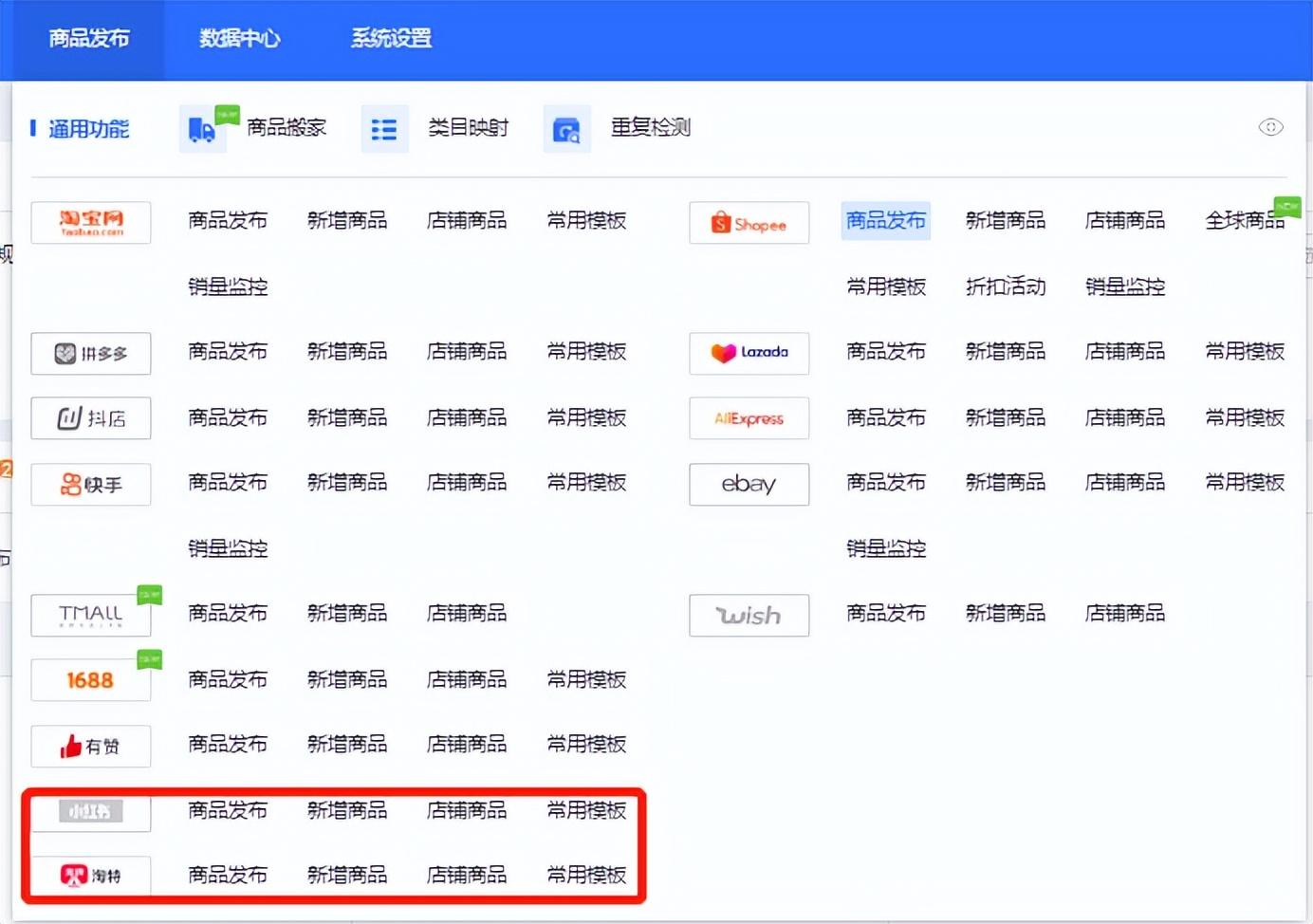1313x924 pixels.
Task: Open Taobao 商品发布 link
Action: 228,221
